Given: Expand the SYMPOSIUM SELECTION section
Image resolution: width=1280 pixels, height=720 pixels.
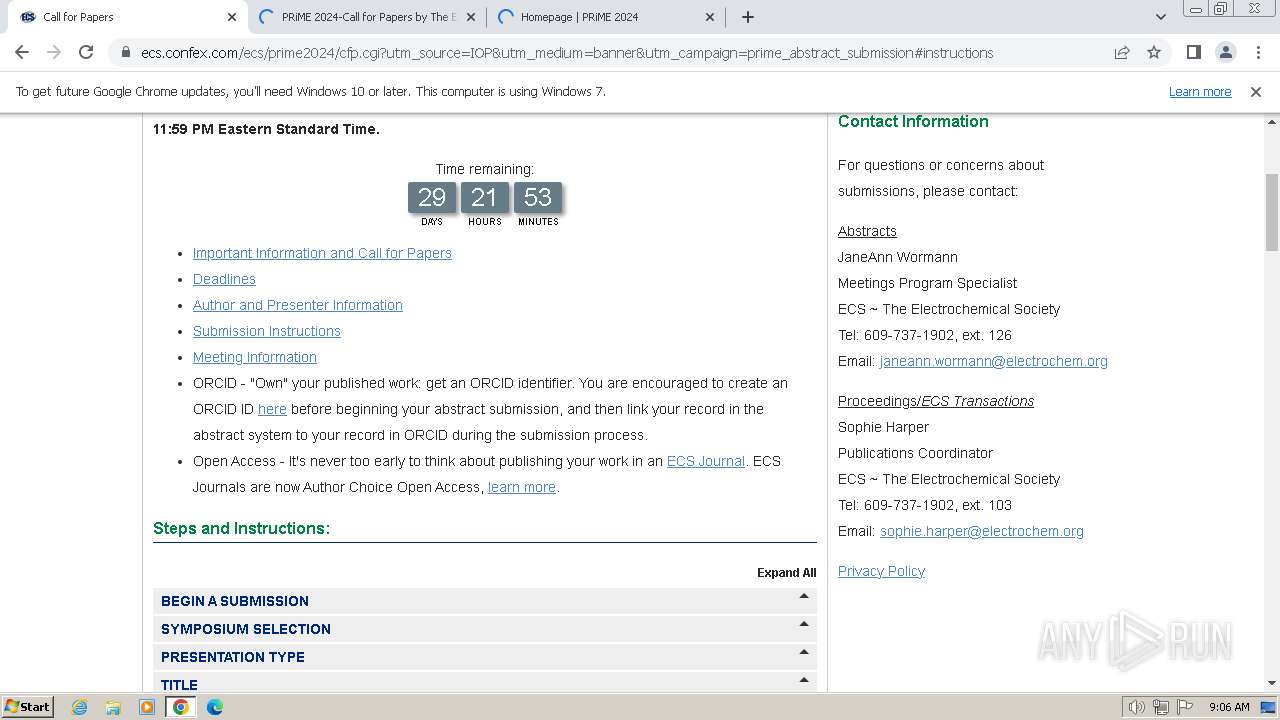Looking at the screenshot, I should point(485,629).
